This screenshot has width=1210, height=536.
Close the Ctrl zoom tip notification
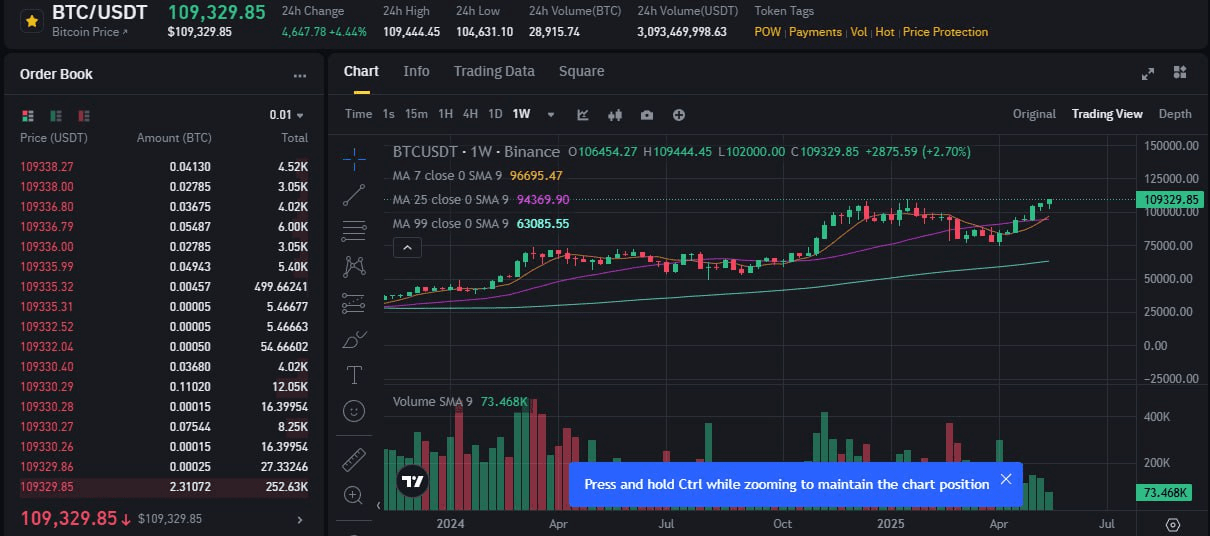pos(1005,479)
